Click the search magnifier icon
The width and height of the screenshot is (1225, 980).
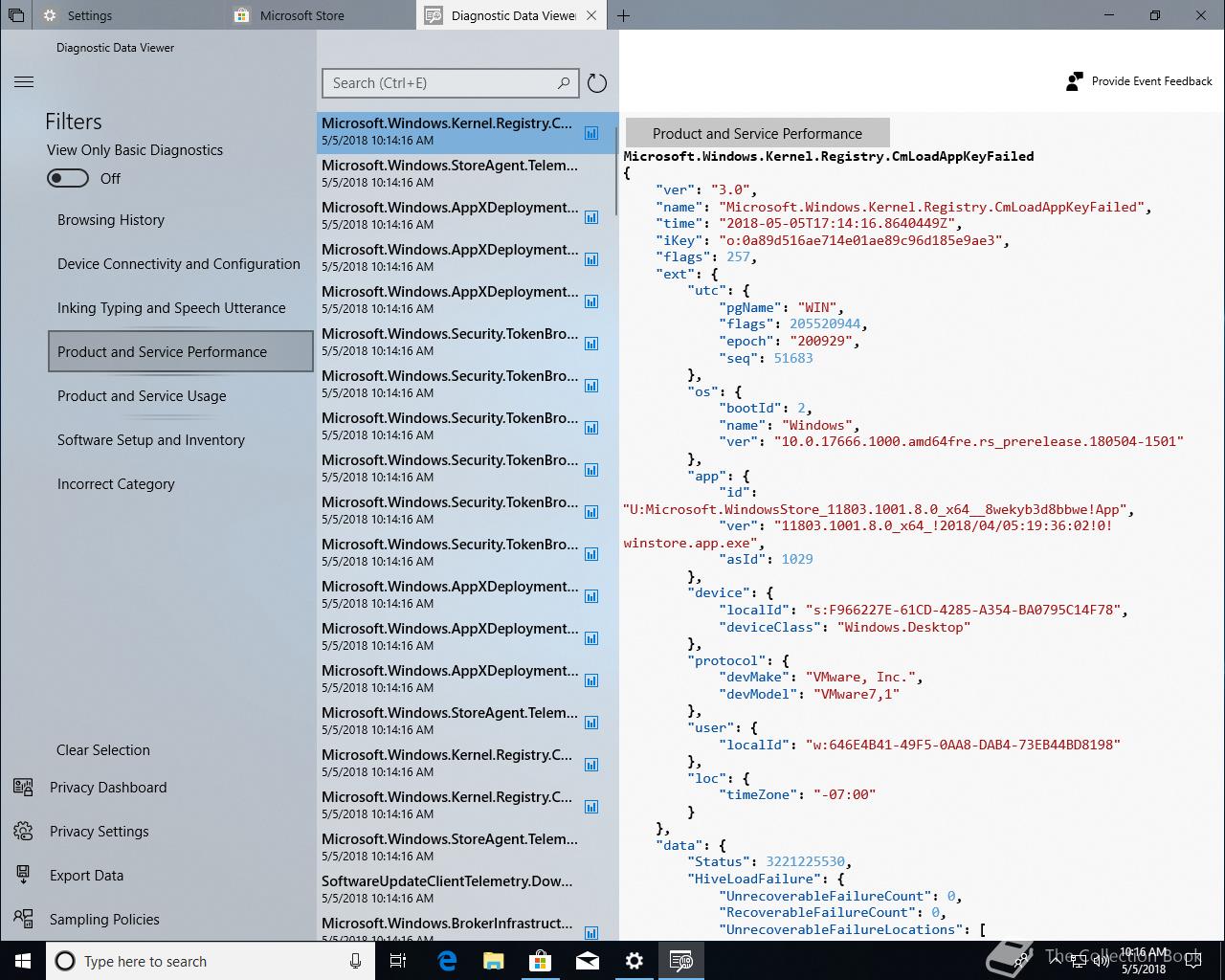564,83
